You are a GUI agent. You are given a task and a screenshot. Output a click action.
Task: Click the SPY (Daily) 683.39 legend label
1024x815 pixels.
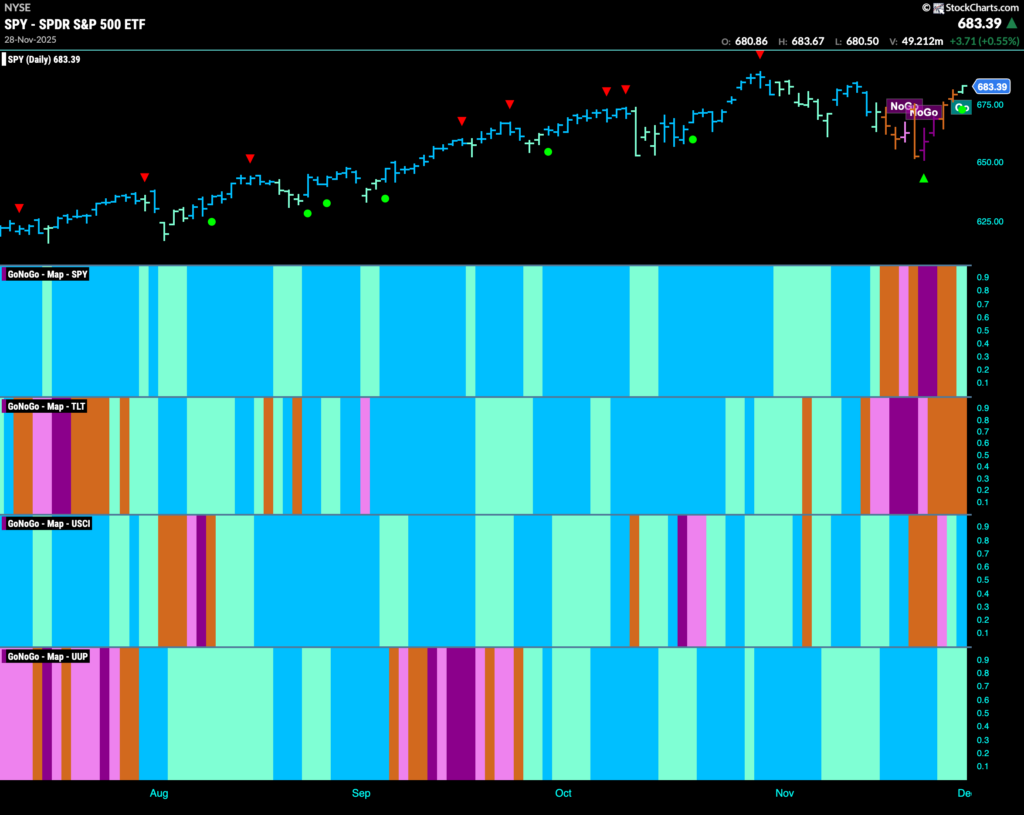44,59
